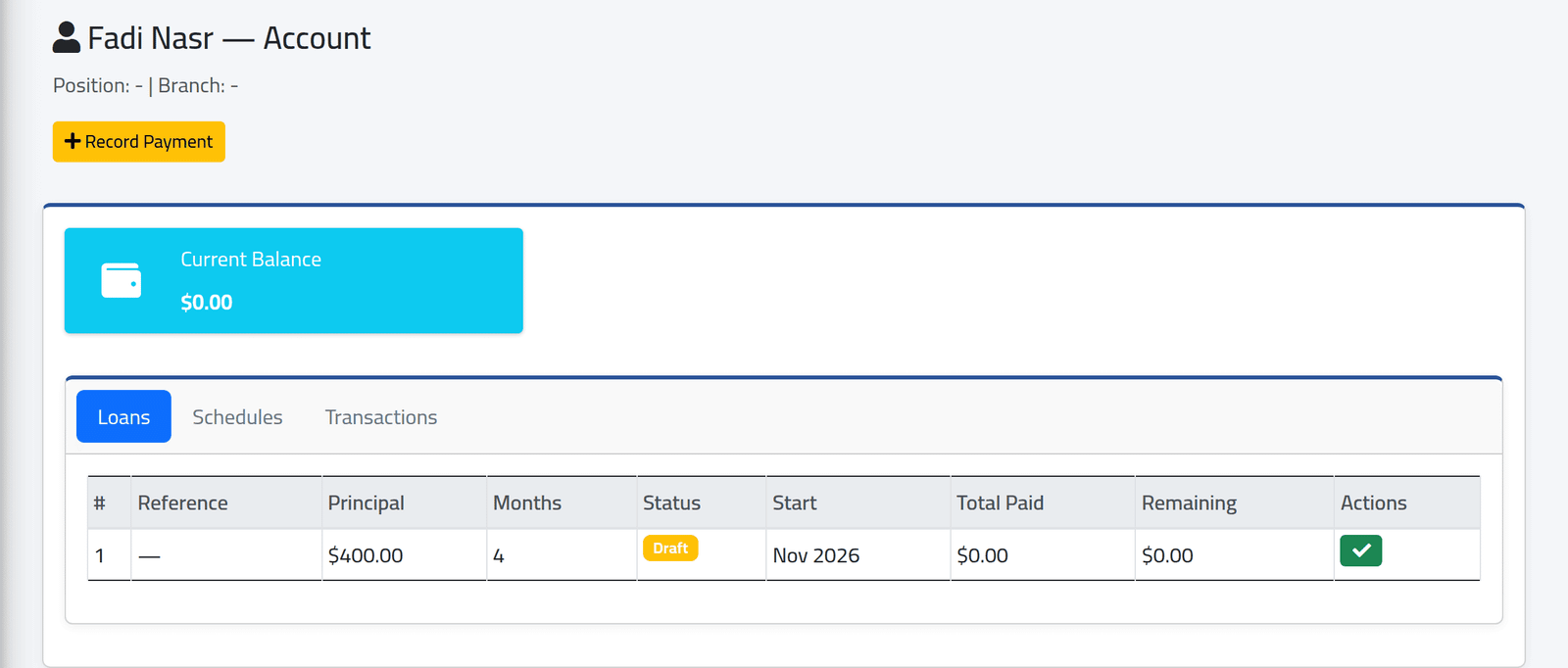Open the Transactions tab

pos(381,417)
